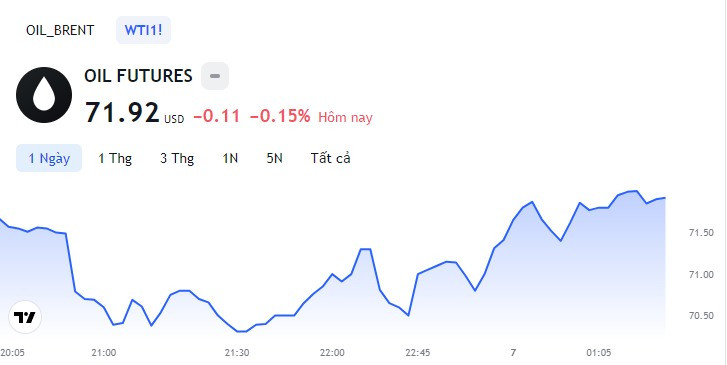Click the 22:45 time axis marker
Screen dimensions: 727x365
coord(418,353)
